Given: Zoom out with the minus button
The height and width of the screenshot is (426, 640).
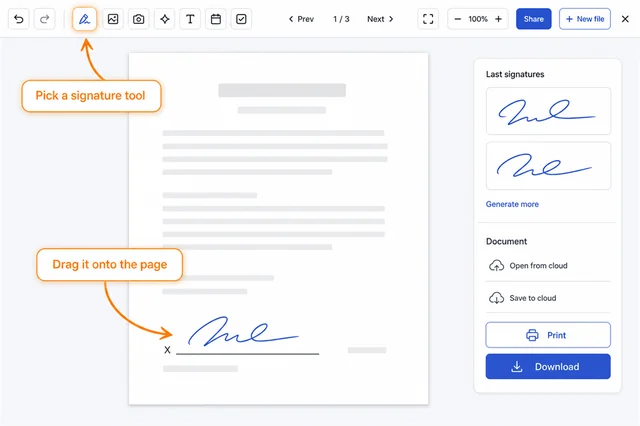Looking at the screenshot, I should point(458,19).
